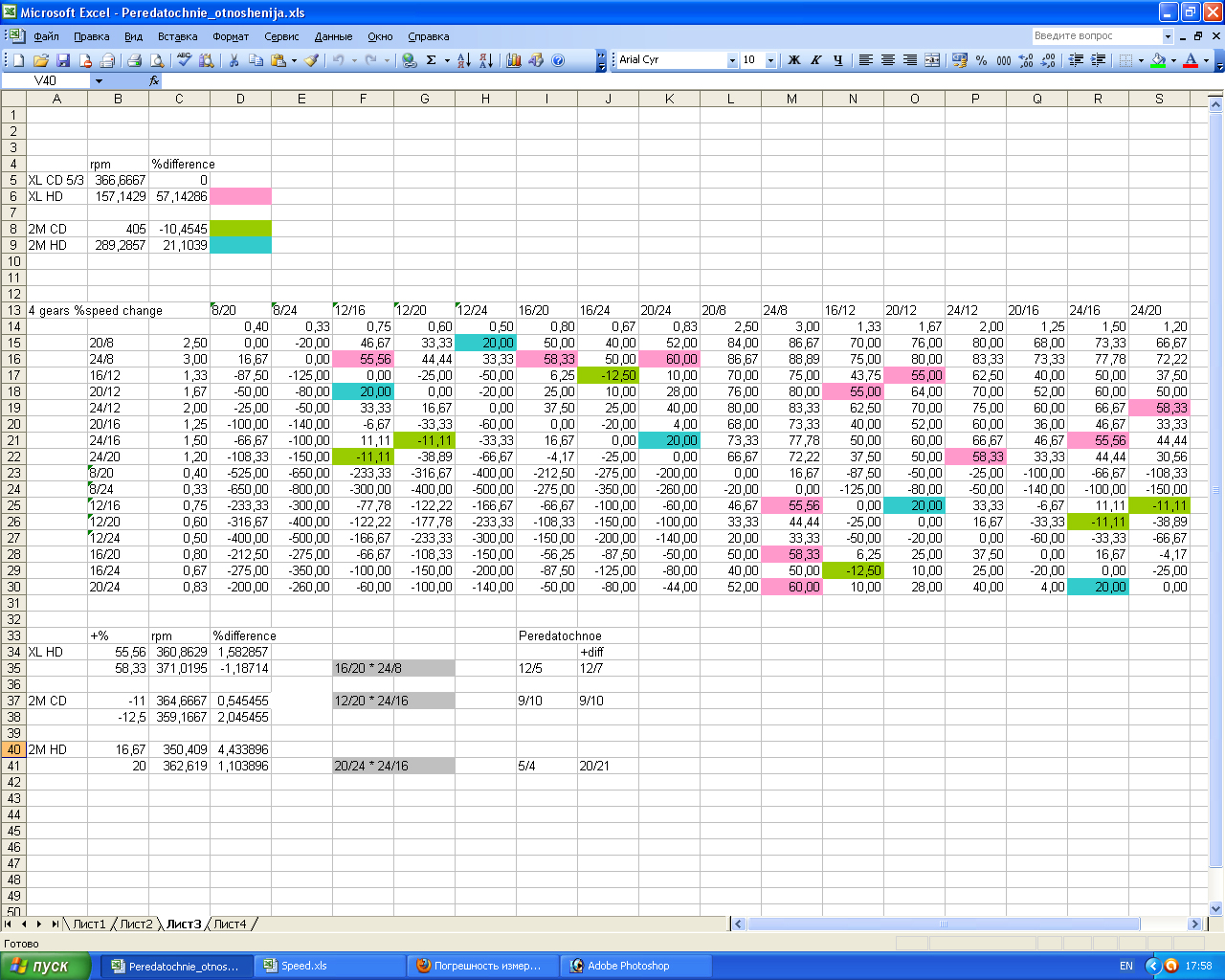The width and height of the screenshot is (1225, 980).
Task: Increase the cell indent
Action: point(1098,60)
